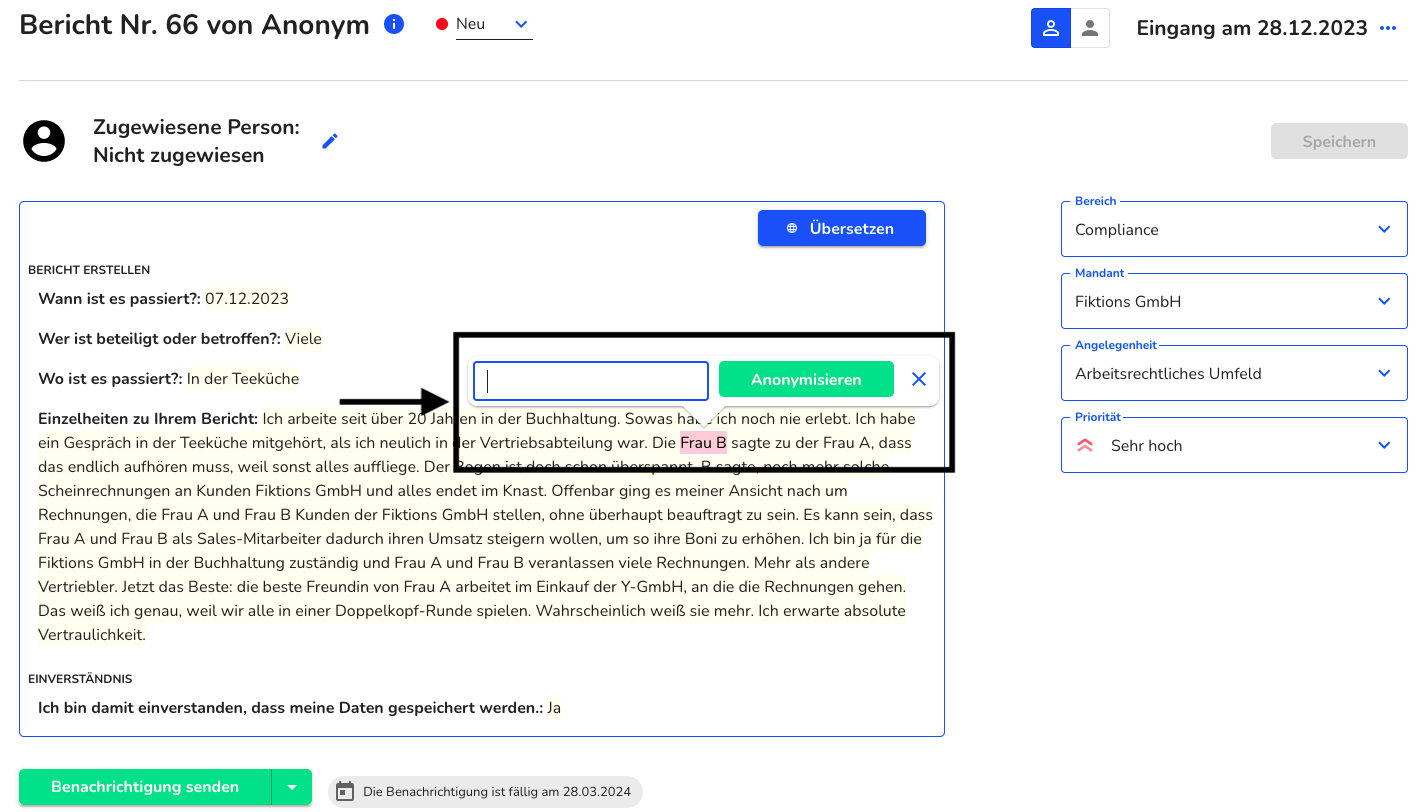Click the Ja consent answer
The image size is (1424, 812).
554,708
